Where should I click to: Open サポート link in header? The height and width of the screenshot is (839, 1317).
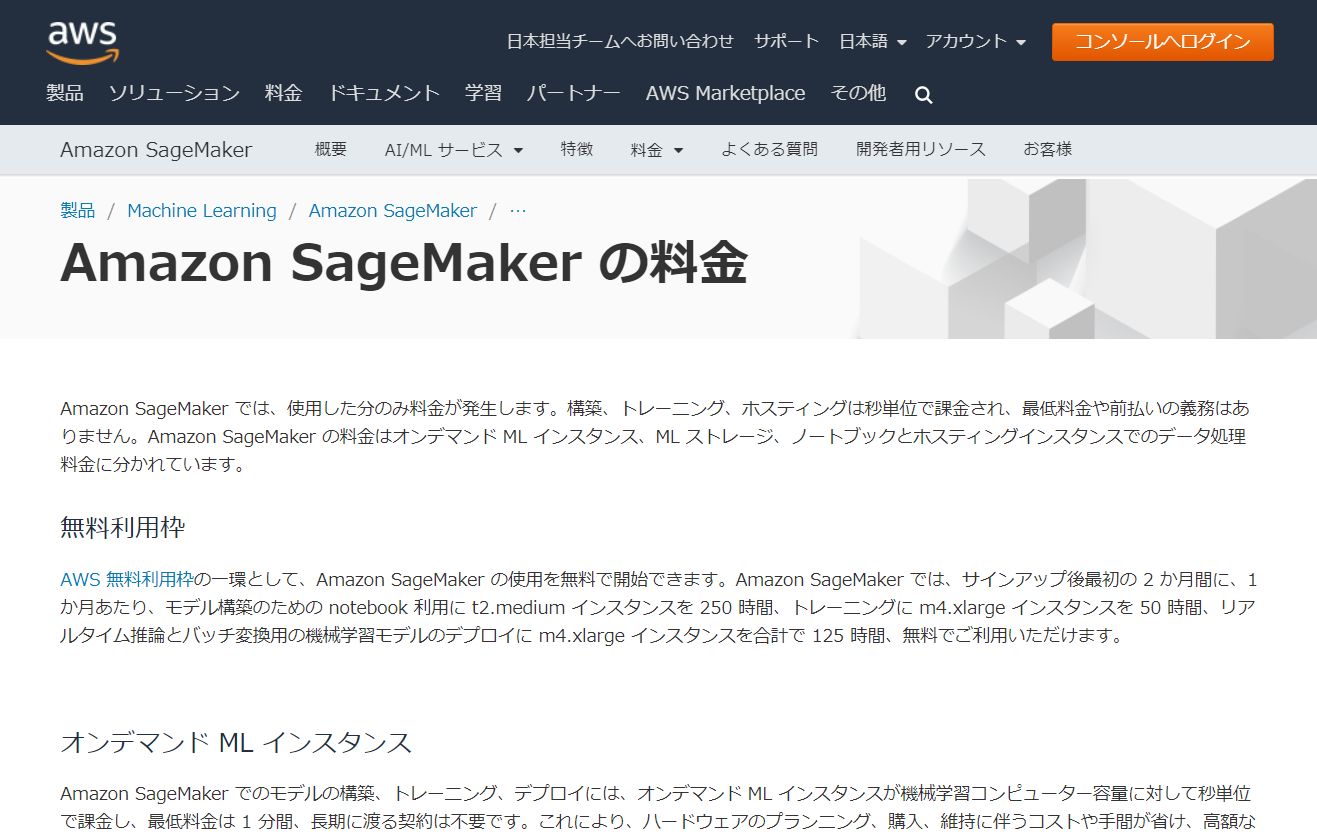786,41
